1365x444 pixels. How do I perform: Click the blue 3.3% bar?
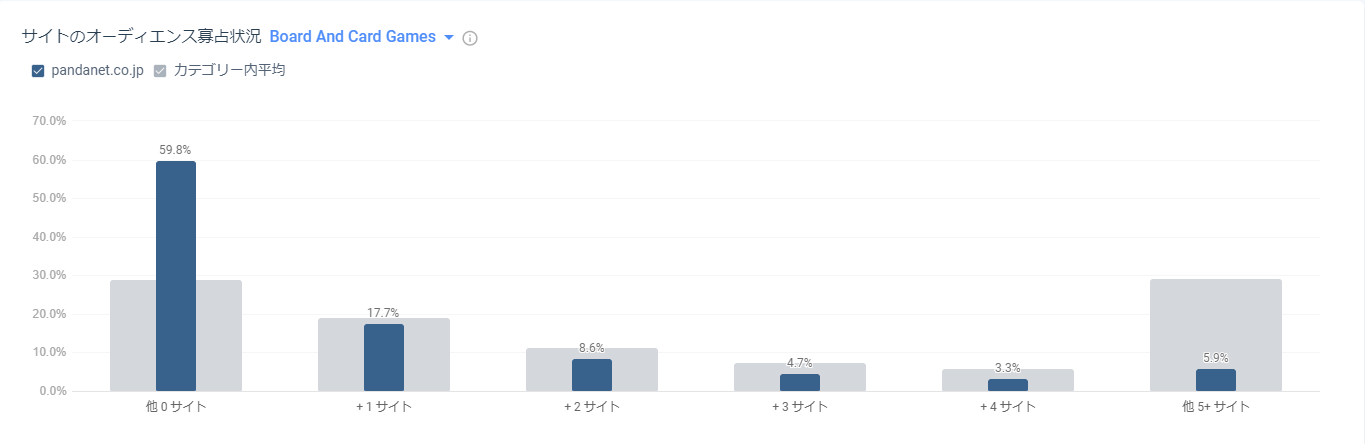(1008, 385)
